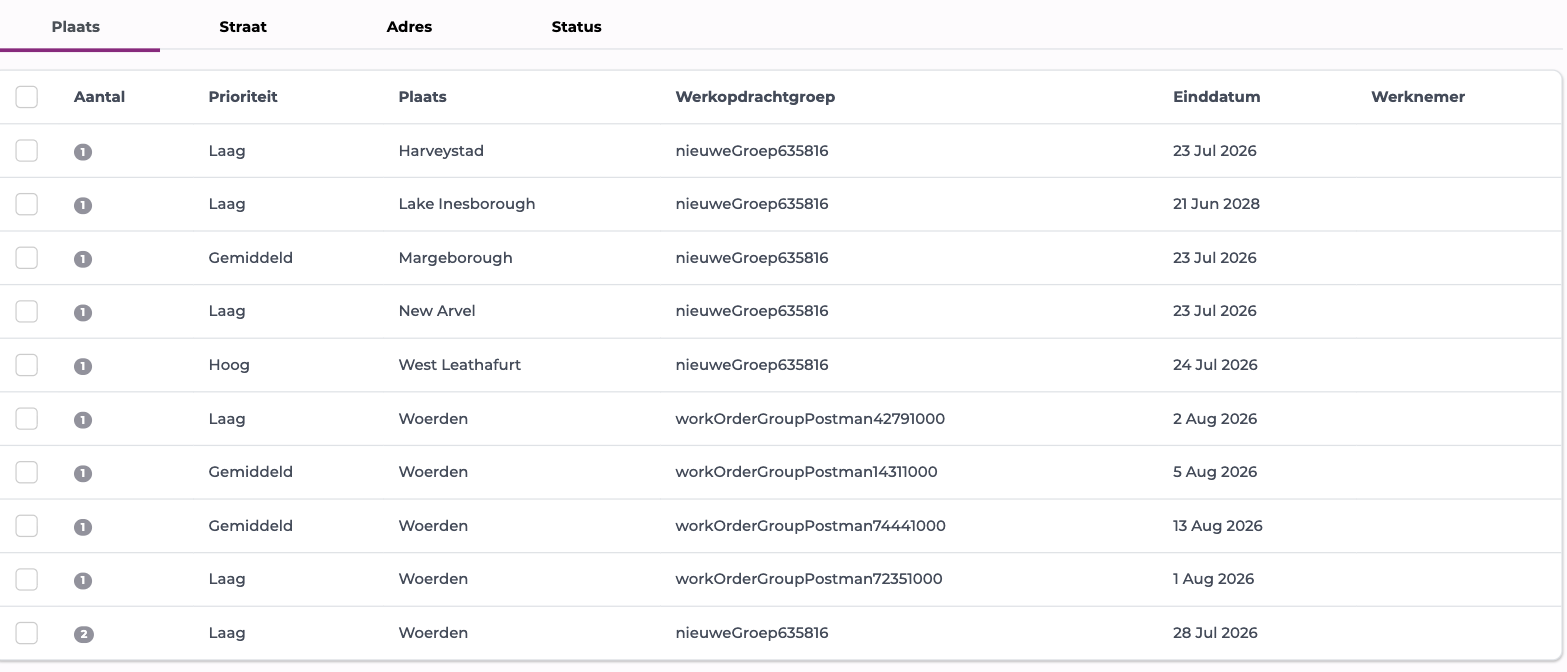Go to the Status tab

tap(576, 27)
